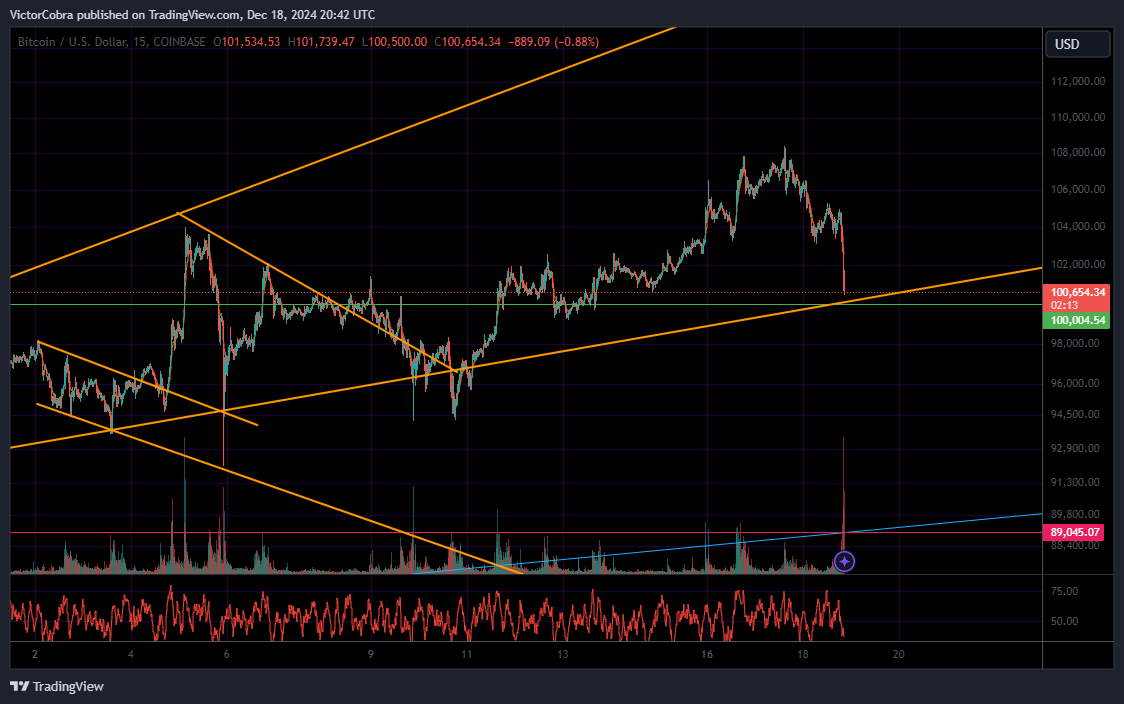This screenshot has width=1124, height=704.
Task: Click the low value L100,500.00
Action: pyautogui.click(x=394, y=42)
